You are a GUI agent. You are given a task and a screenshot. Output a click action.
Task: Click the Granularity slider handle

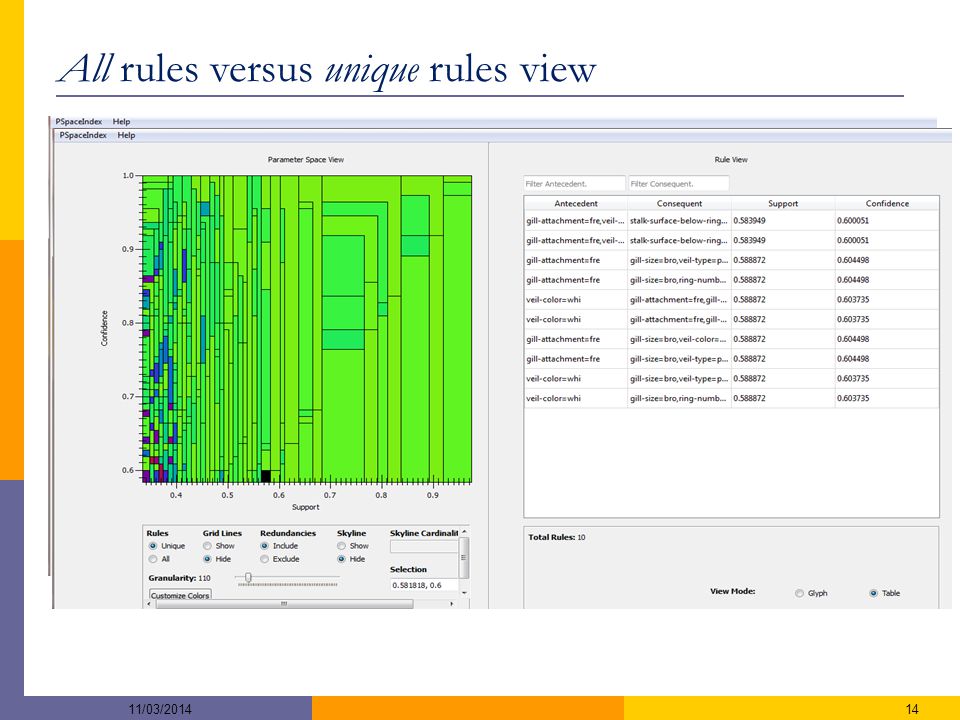coord(248,577)
